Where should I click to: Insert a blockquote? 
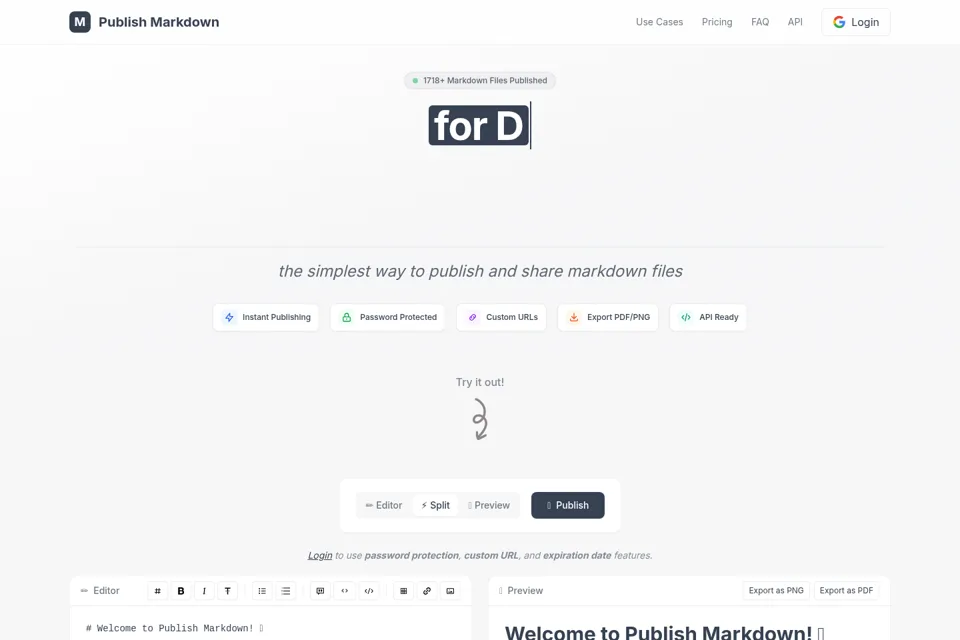pos(320,591)
